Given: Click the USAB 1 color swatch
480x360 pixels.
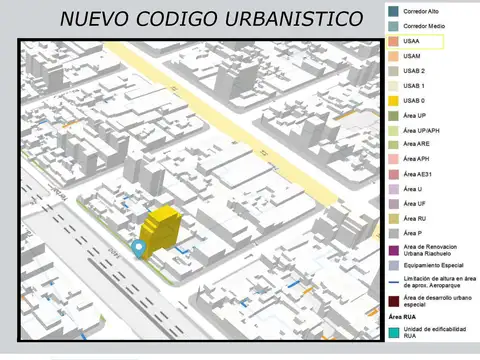Looking at the screenshot, I should pyautogui.click(x=393, y=86).
